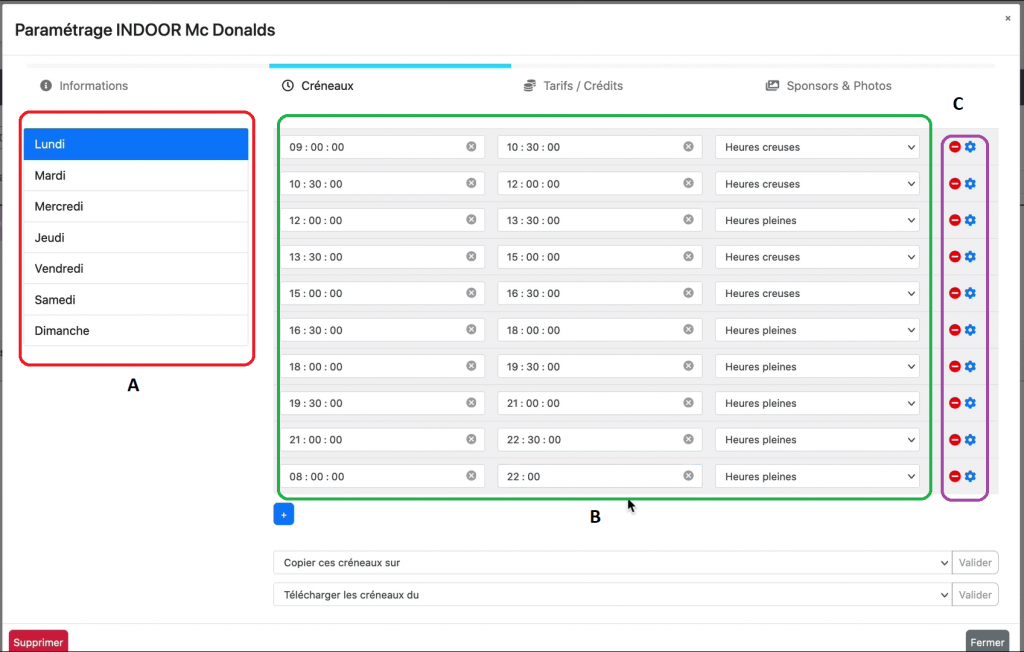The image size is (1024, 652).
Task: Delete the slot starting at 08:00:00
Action: click(955, 476)
